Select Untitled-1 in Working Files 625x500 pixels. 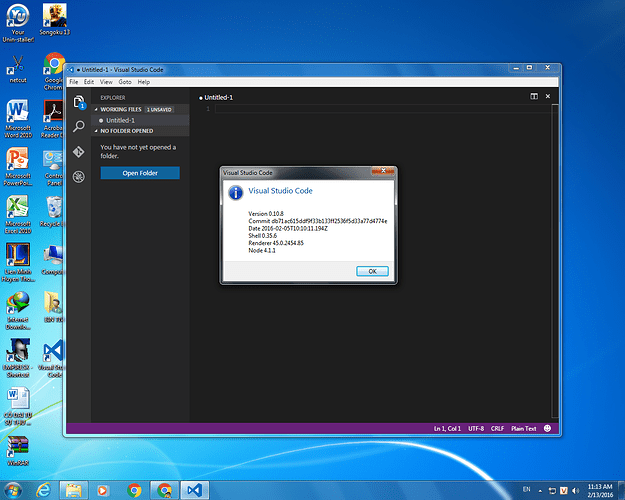pos(140,120)
